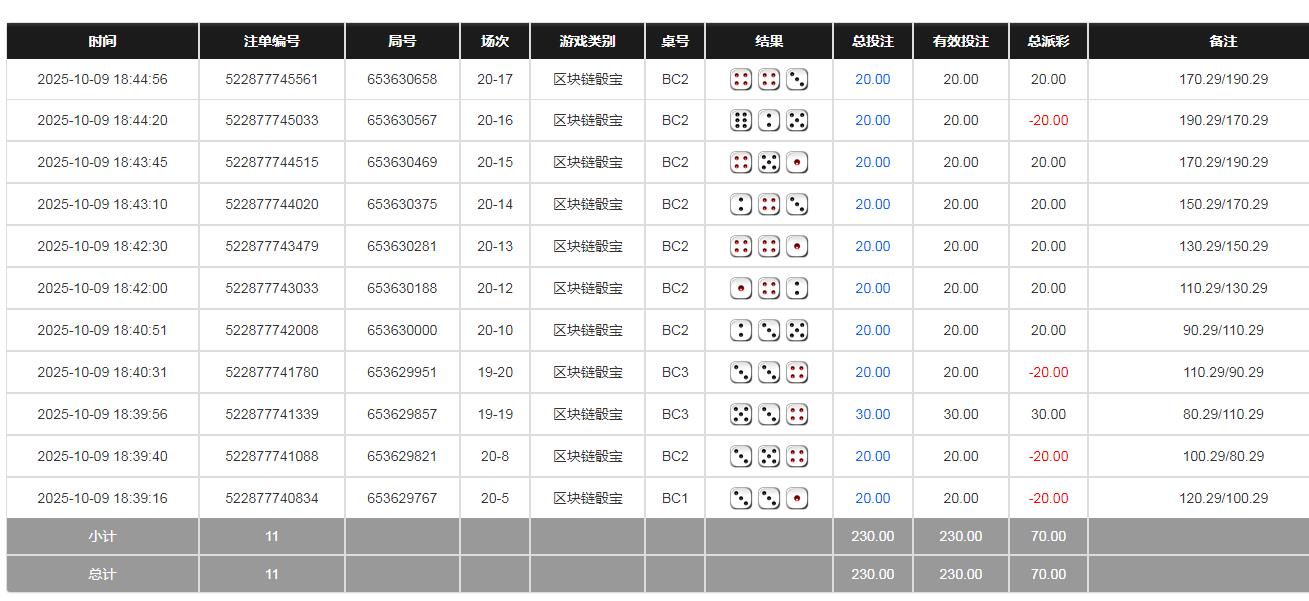Click the first die in the 19-19 row
The height and width of the screenshot is (601, 1309).
[x=741, y=415]
